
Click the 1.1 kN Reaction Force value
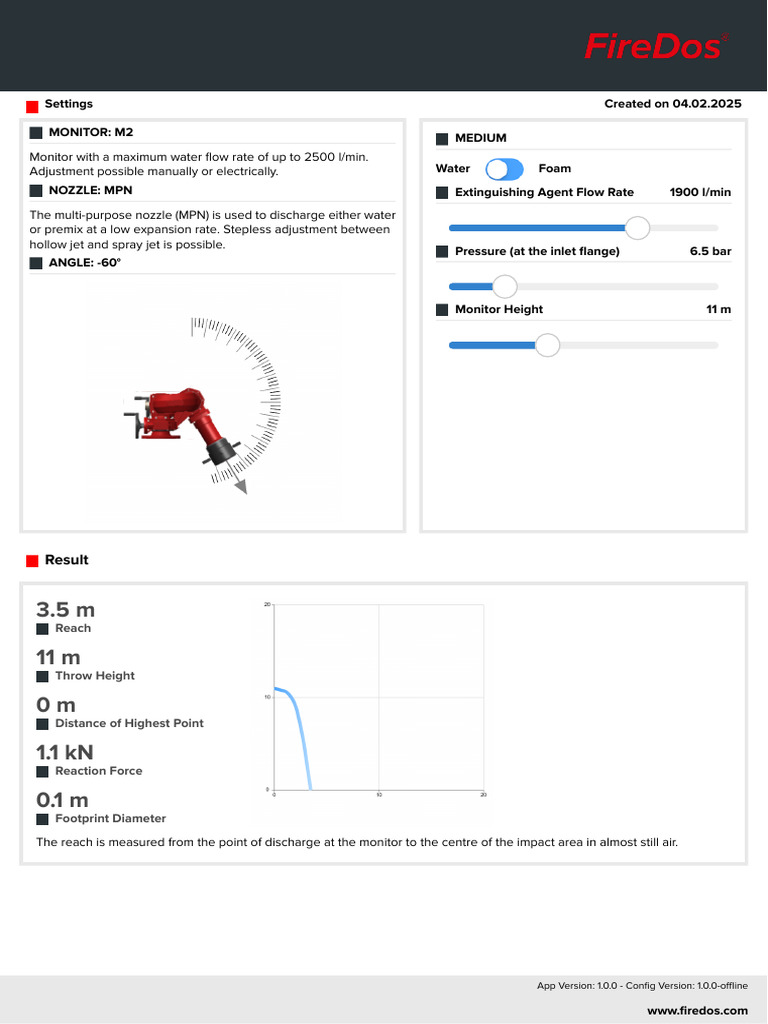pyautogui.click(x=65, y=752)
